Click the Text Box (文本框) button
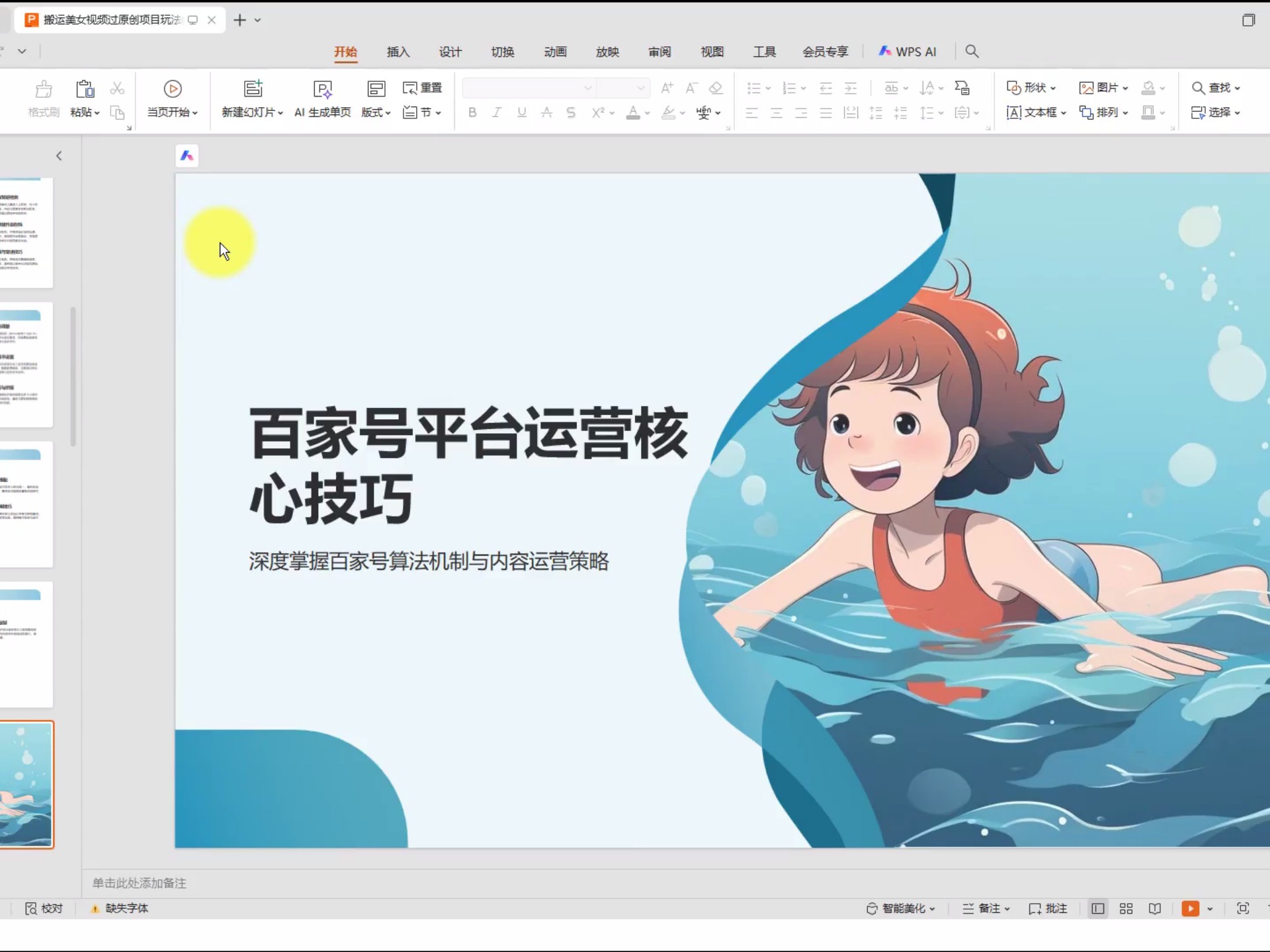Screen dimensions: 1270x952 [x=1036, y=113]
